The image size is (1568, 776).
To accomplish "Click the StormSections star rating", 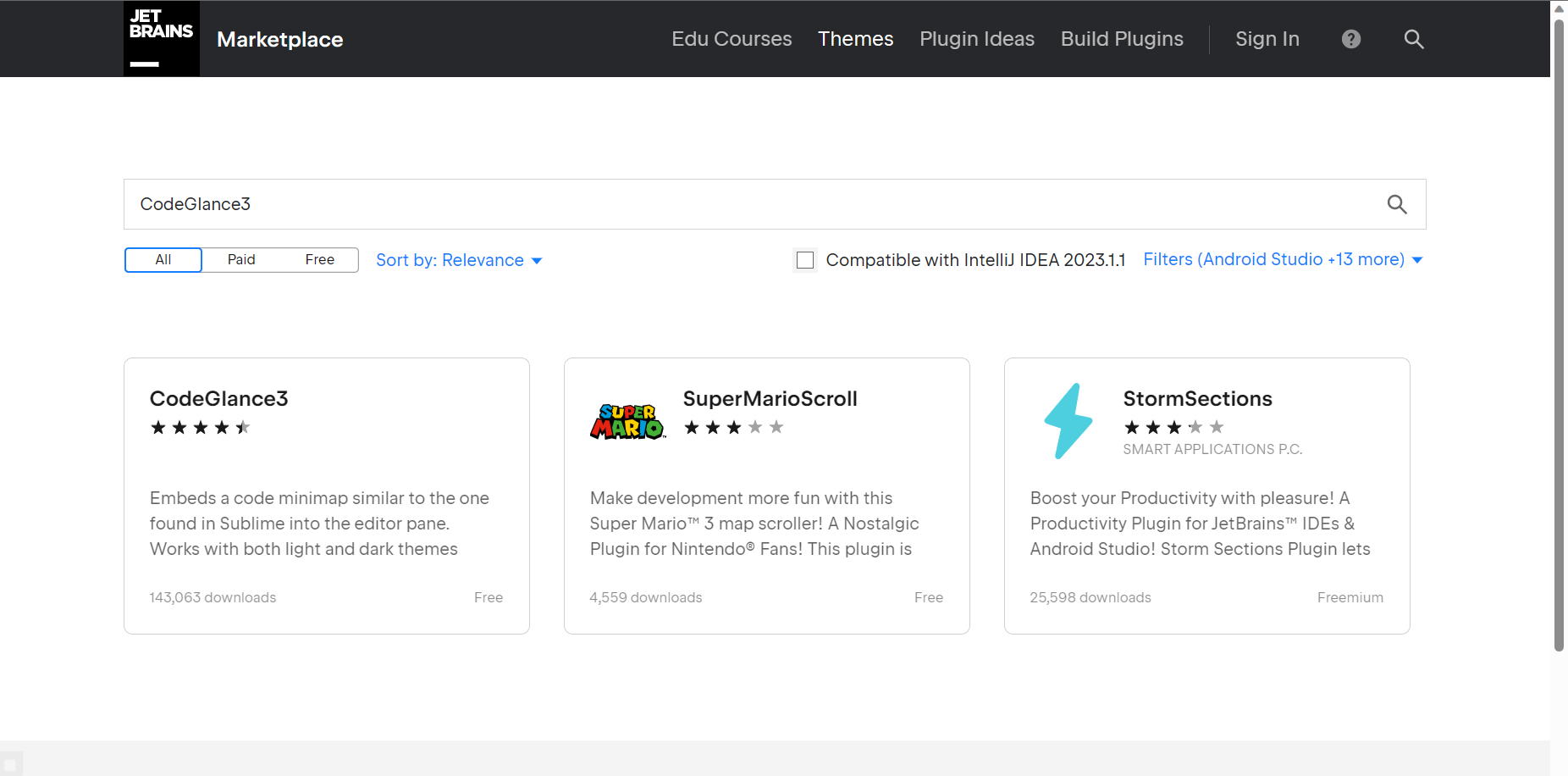I will (1174, 428).
